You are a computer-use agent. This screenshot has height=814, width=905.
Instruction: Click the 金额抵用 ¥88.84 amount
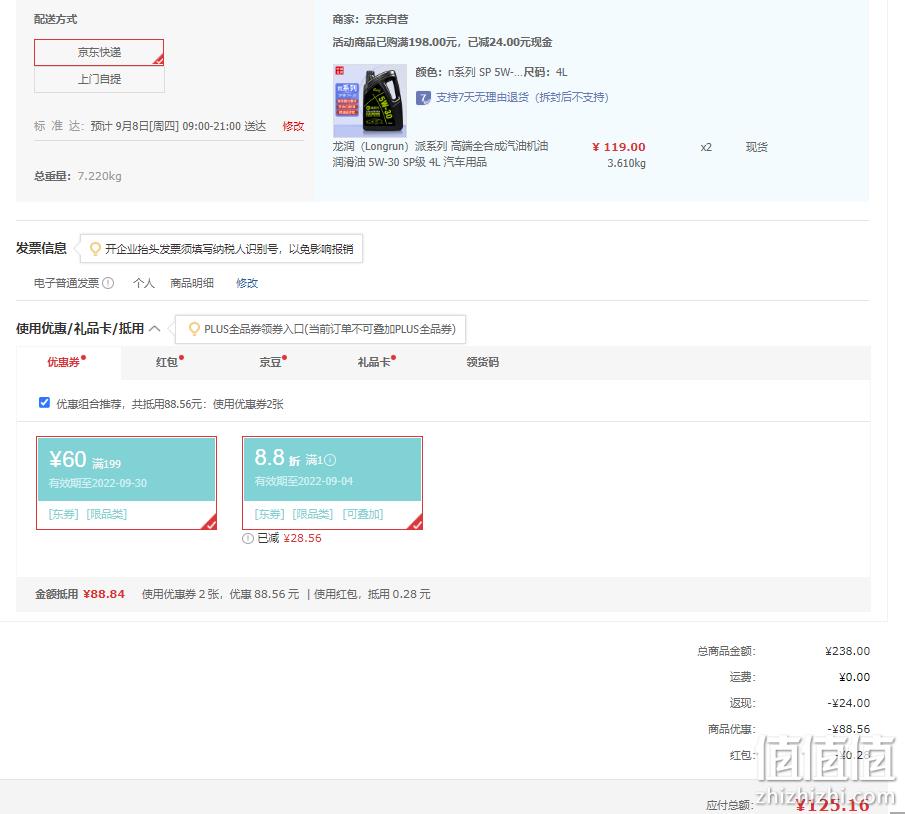[104, 594]
